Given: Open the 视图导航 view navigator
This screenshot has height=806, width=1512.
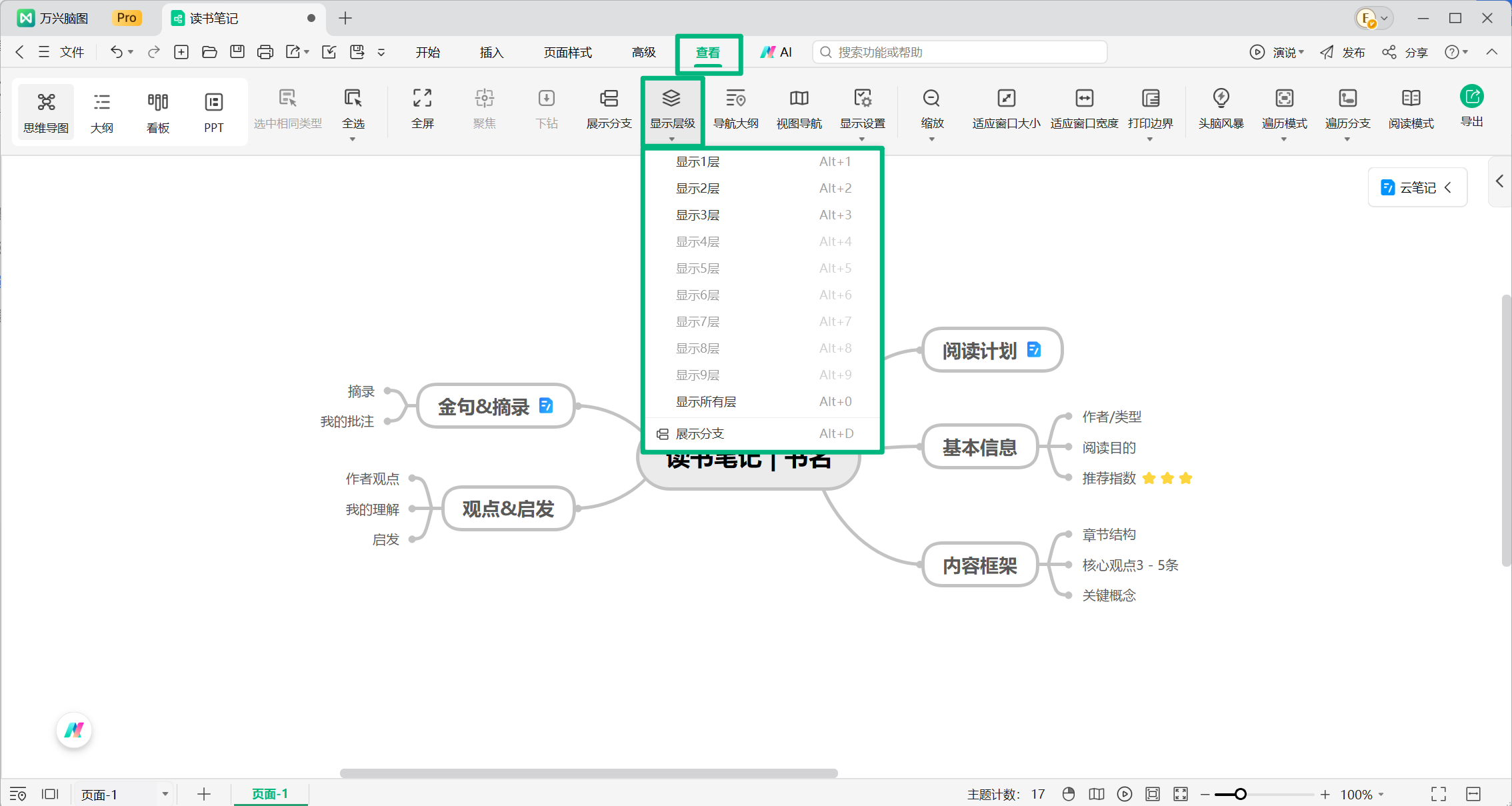Looking at the screenshot, I should click(799, 109).
